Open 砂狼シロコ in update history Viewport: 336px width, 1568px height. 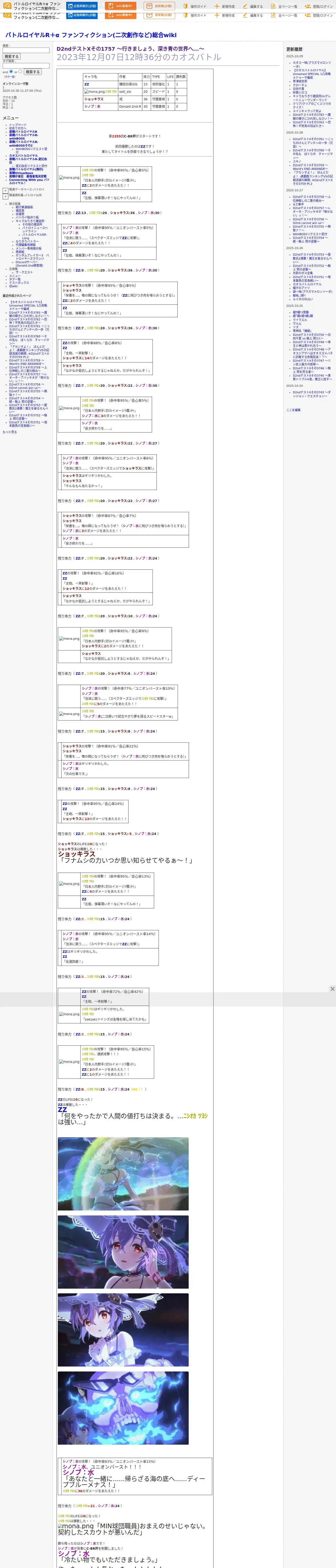pyautogui.click(x=300, y=93)
